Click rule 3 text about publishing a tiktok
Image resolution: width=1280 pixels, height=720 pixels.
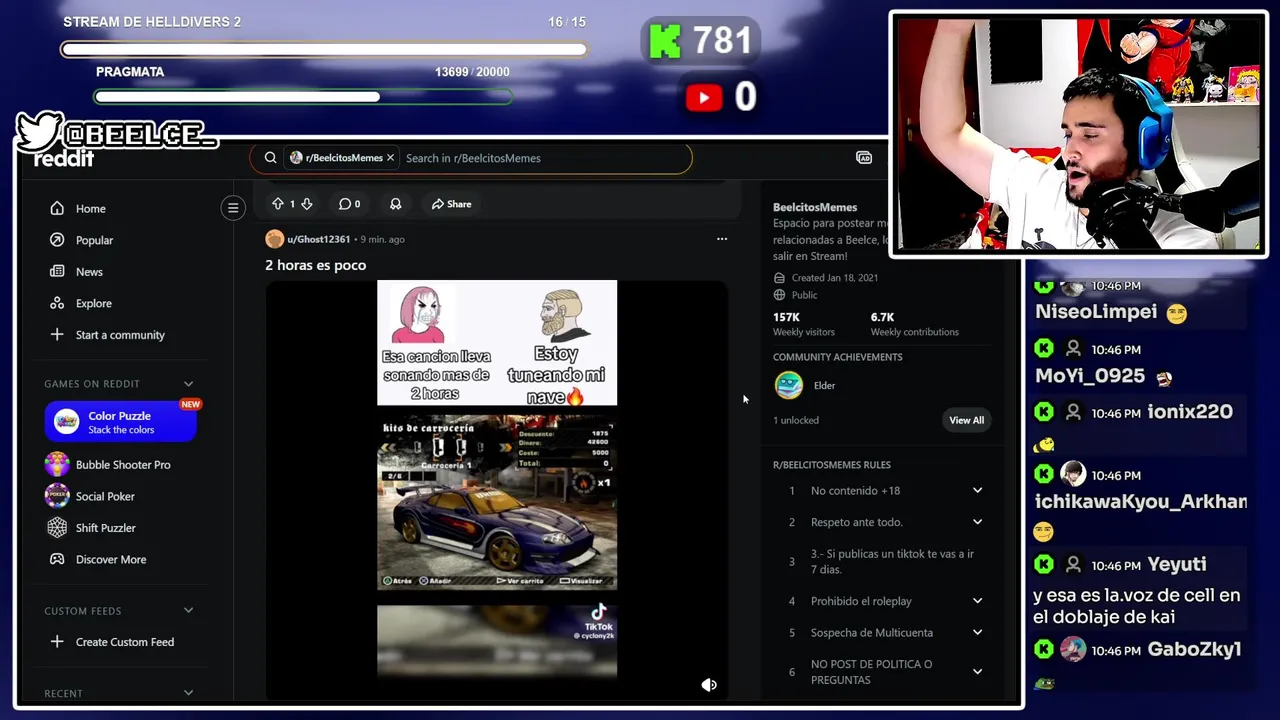tap(892, 562)
